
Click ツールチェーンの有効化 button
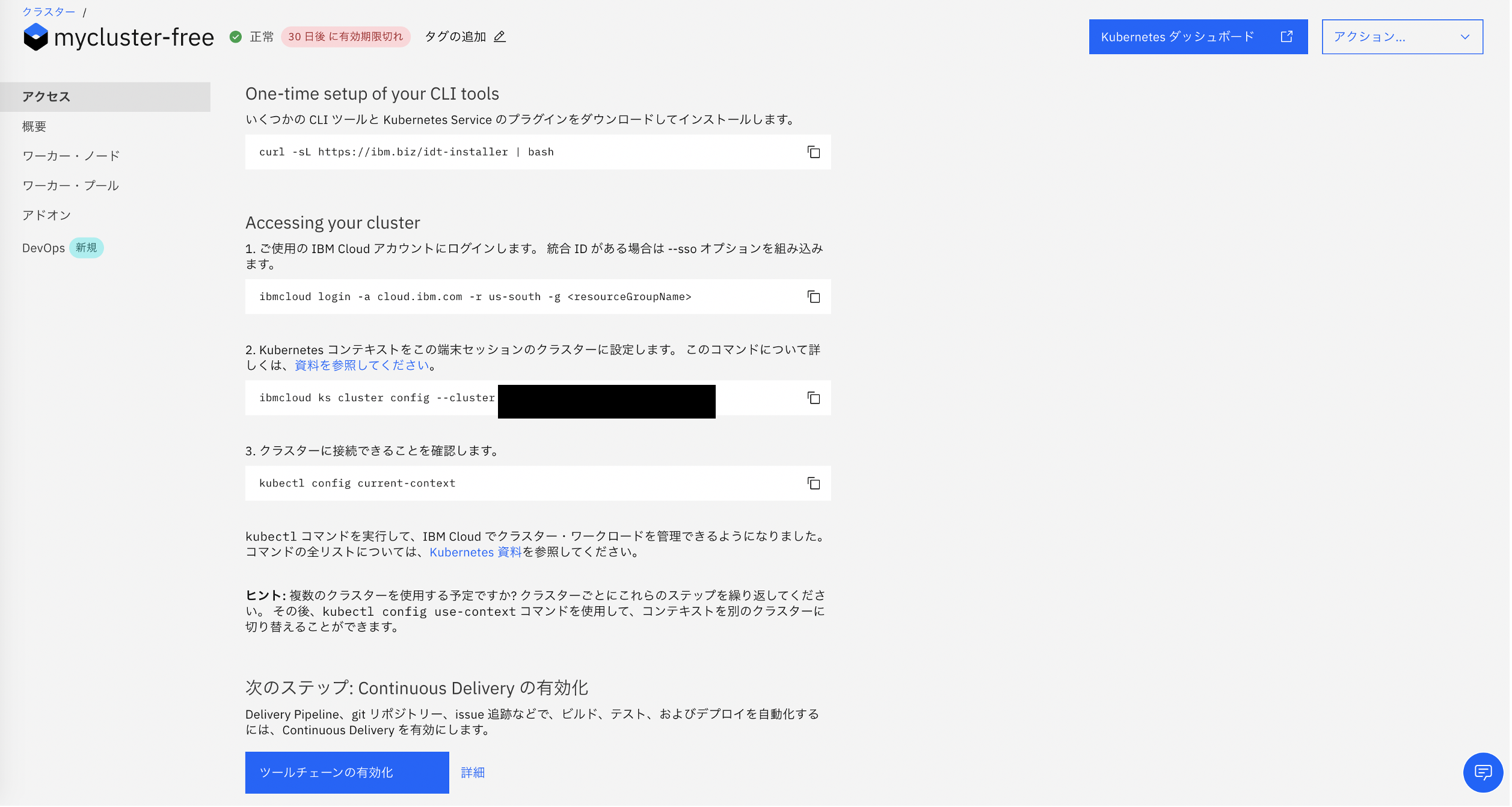[x=347, y=773]
